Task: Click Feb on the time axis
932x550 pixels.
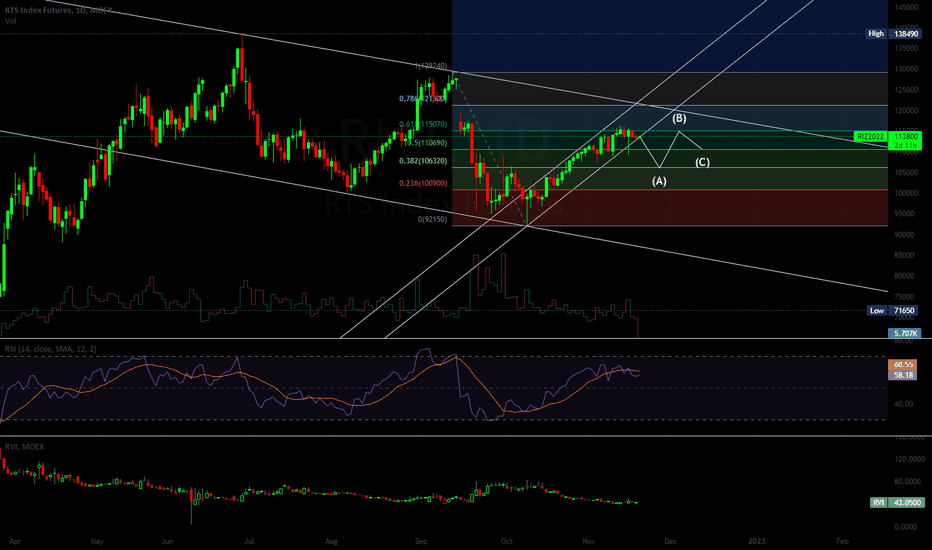Action: (x=842, y=542)
